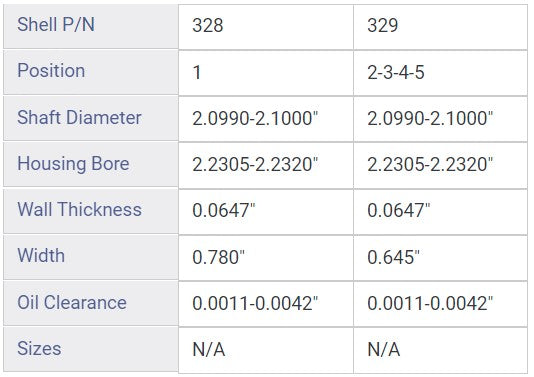534x377 pixels.
Task: Click the Sizes row label
Action: click(x=91, y=349)
